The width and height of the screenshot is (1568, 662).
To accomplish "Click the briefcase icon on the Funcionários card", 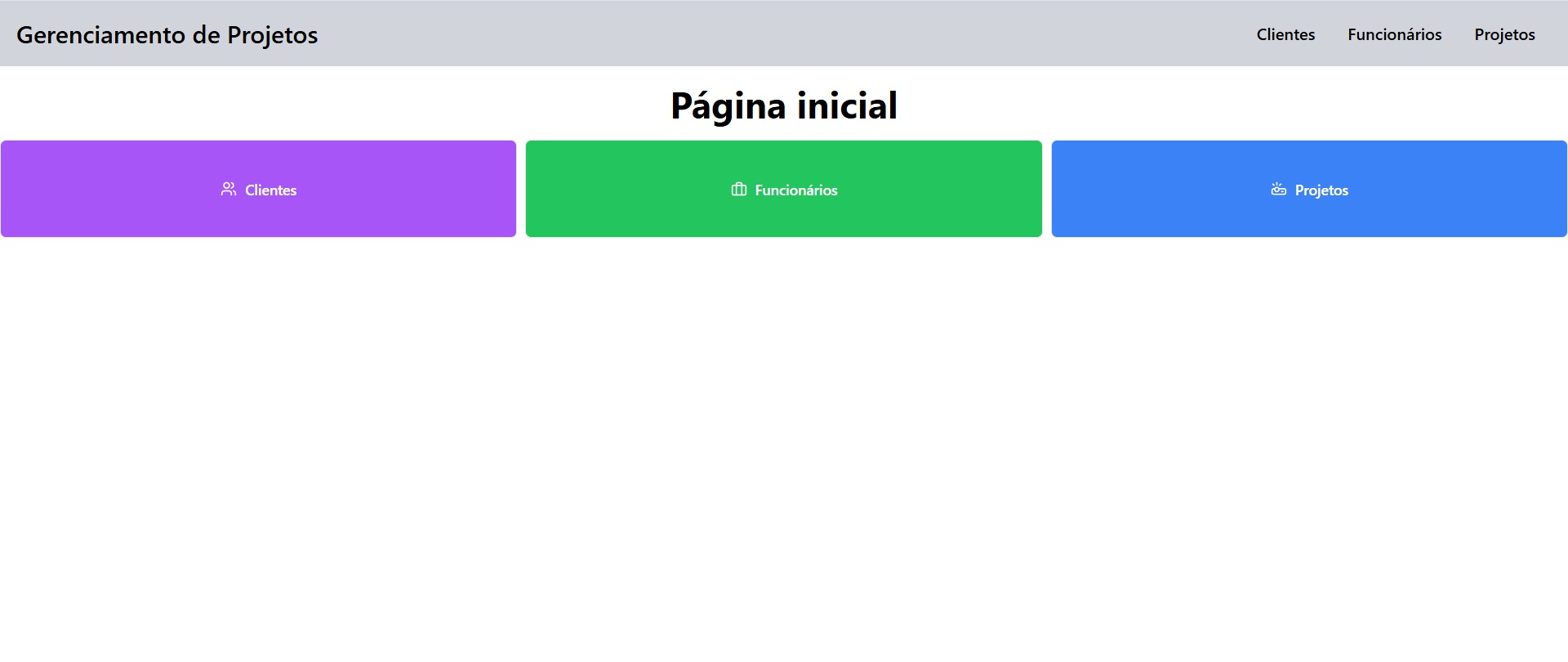I will pyautogui.click(x=737, y=189).
